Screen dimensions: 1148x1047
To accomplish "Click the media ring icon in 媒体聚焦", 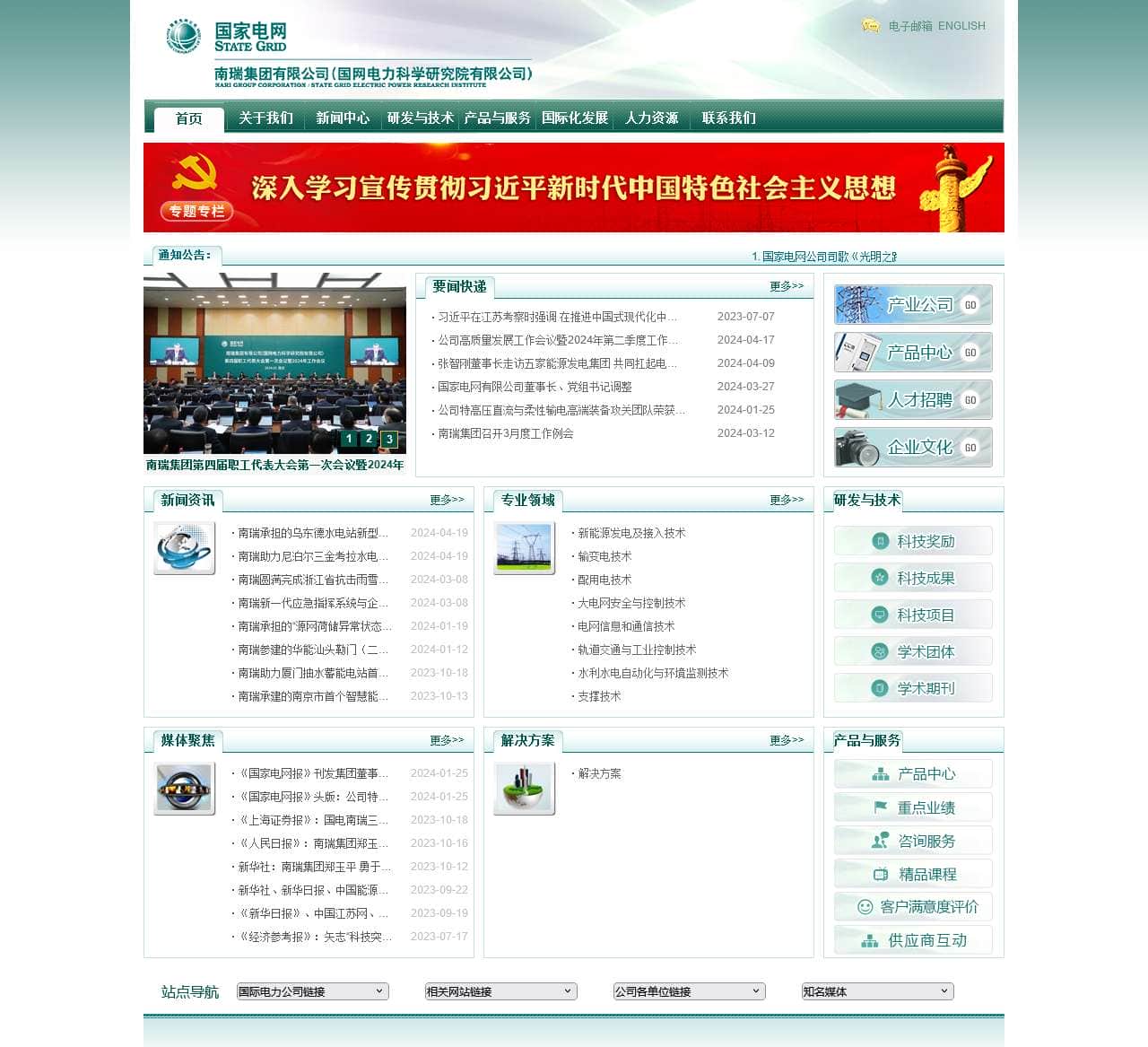I will pos(185,789).
